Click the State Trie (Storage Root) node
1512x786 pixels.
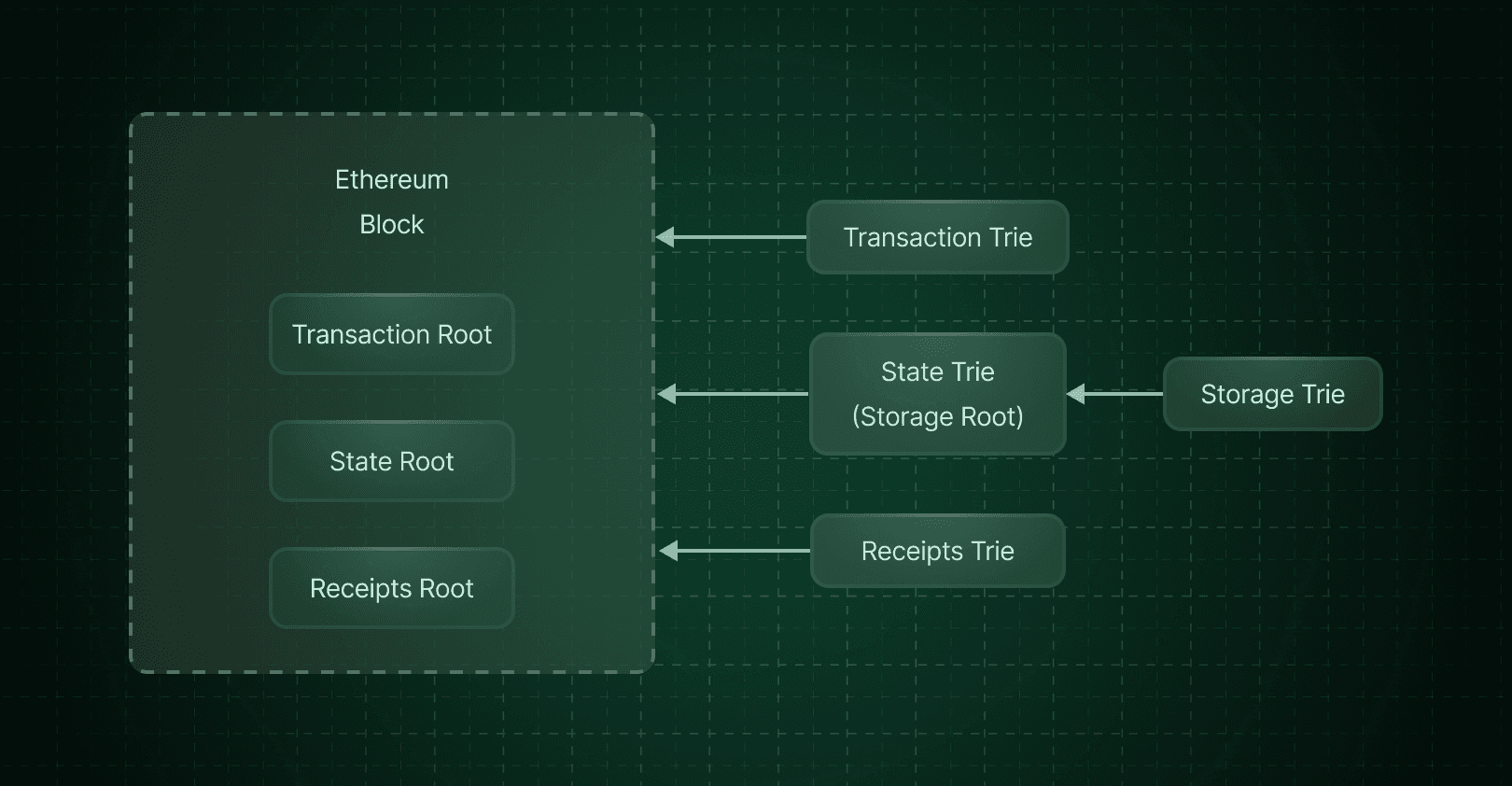click(938, 394)
